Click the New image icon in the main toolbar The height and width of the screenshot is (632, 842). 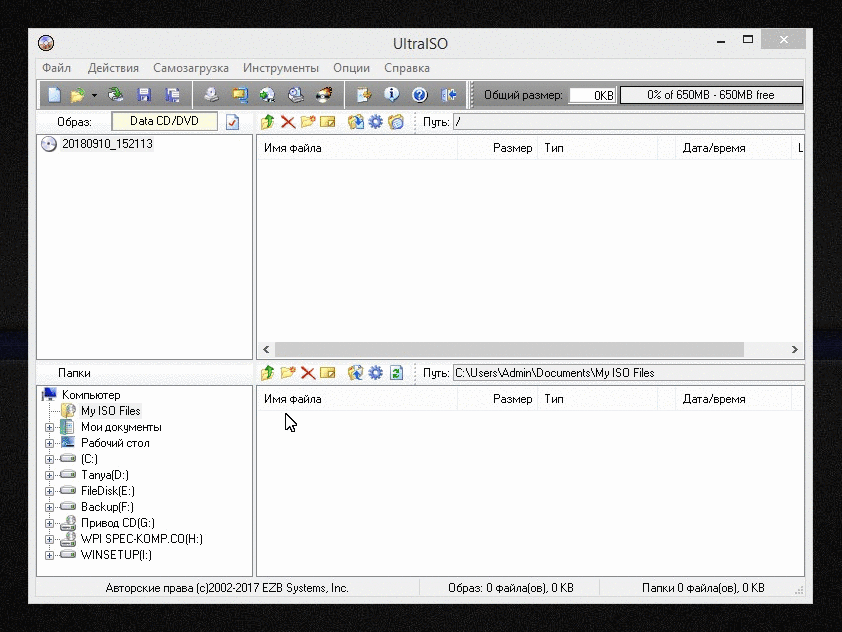pos(54,95)
